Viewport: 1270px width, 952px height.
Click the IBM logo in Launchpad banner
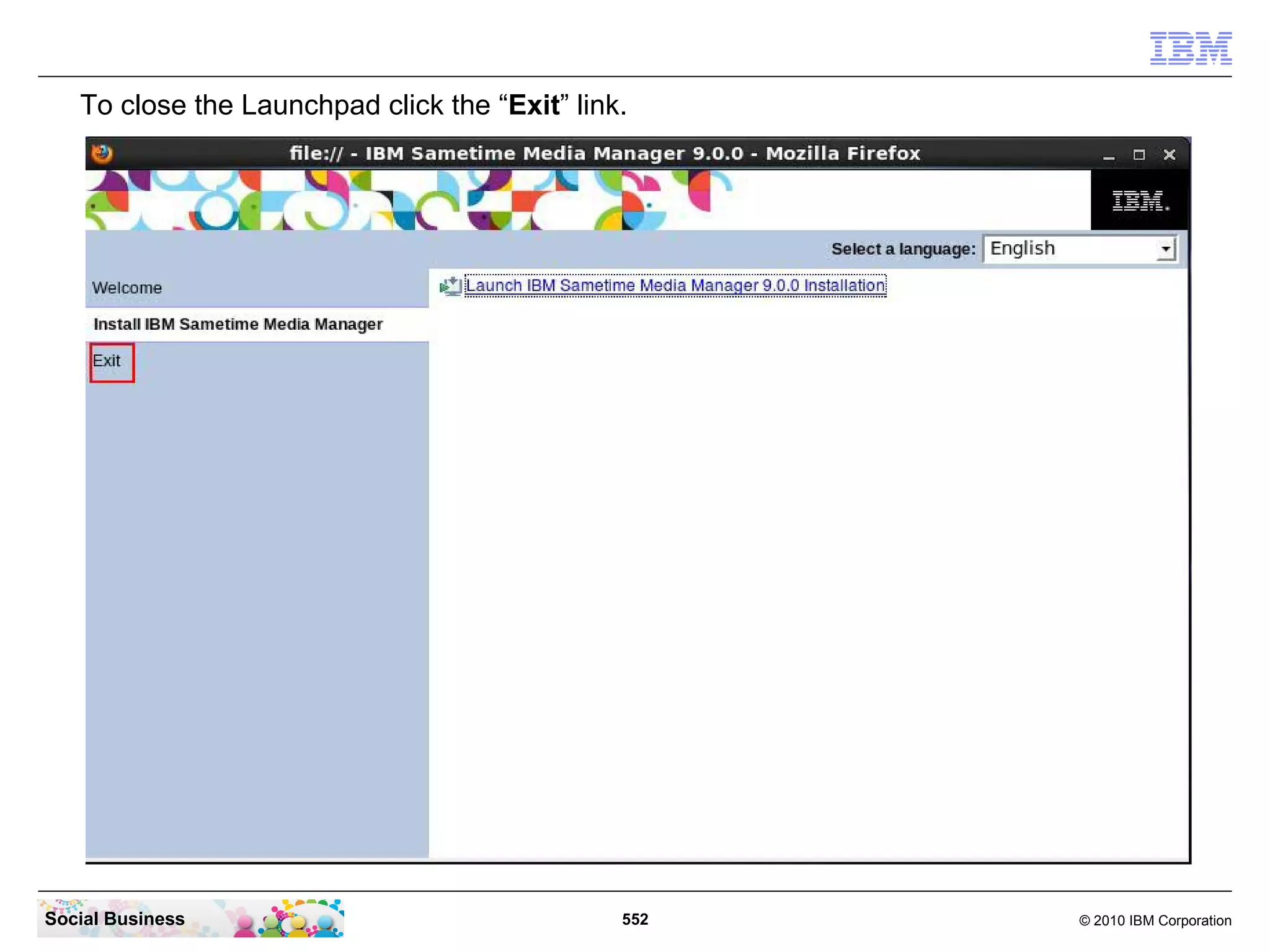(1140, 201)
